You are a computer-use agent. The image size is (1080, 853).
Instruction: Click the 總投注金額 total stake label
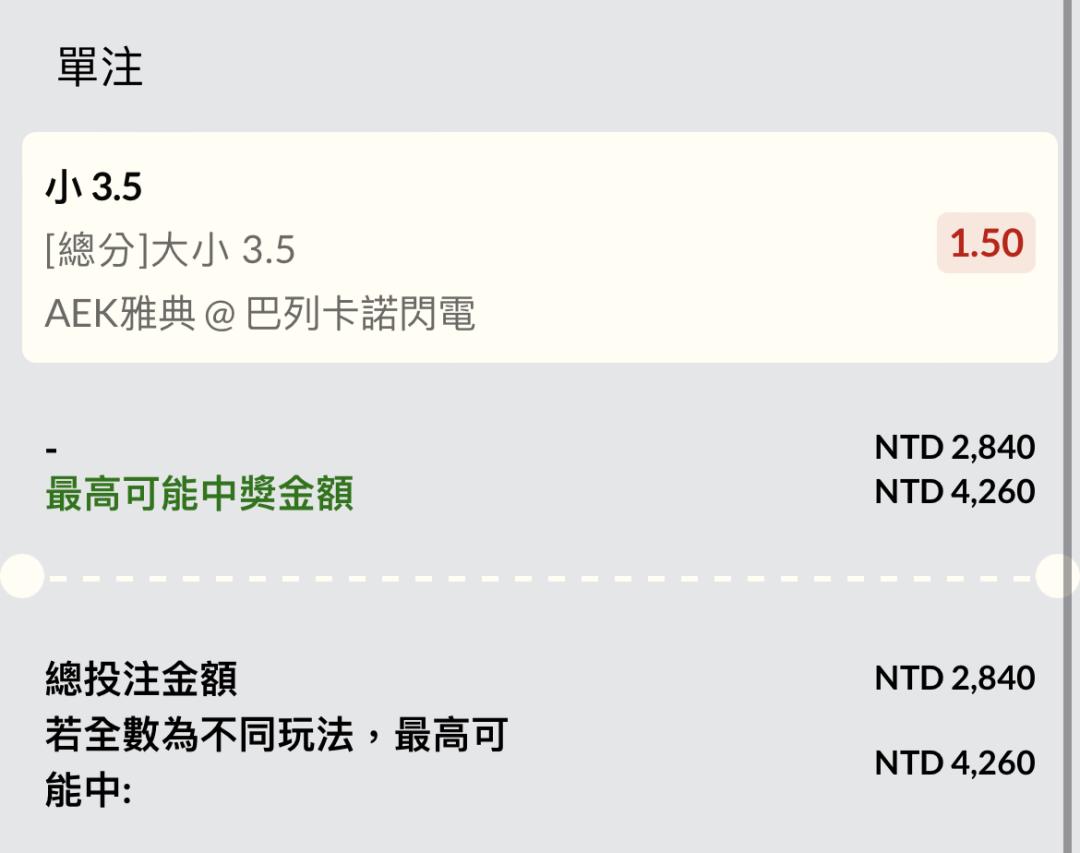tap(141, 679)
